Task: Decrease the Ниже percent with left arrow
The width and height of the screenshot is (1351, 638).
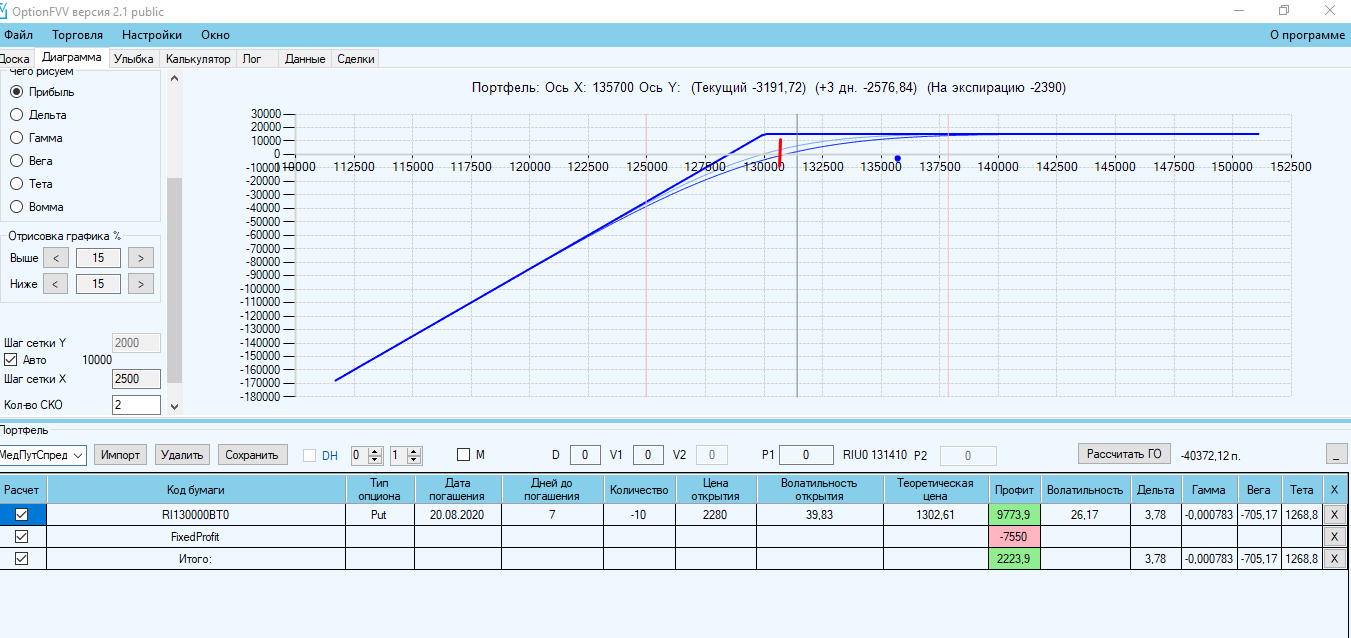Action: (x=56, y=284)
